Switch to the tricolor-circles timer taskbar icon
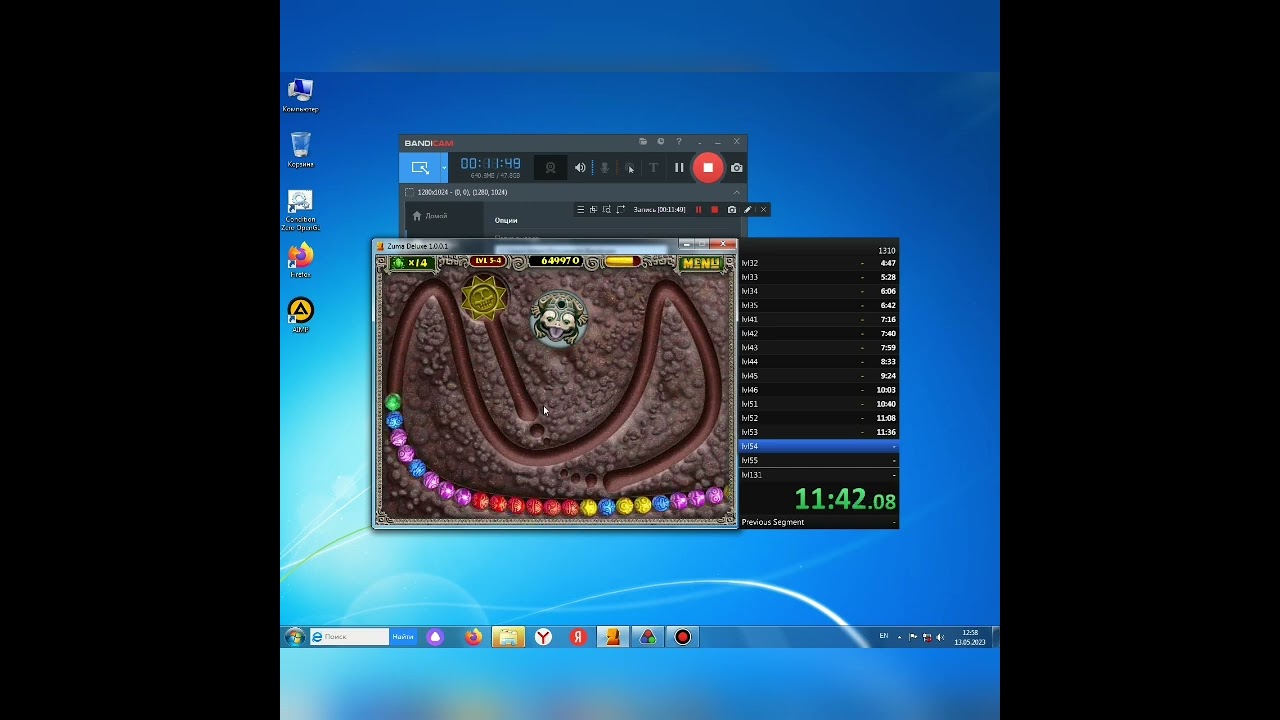Viewport: 1280px width, 720px height. [x=648, y=637]
